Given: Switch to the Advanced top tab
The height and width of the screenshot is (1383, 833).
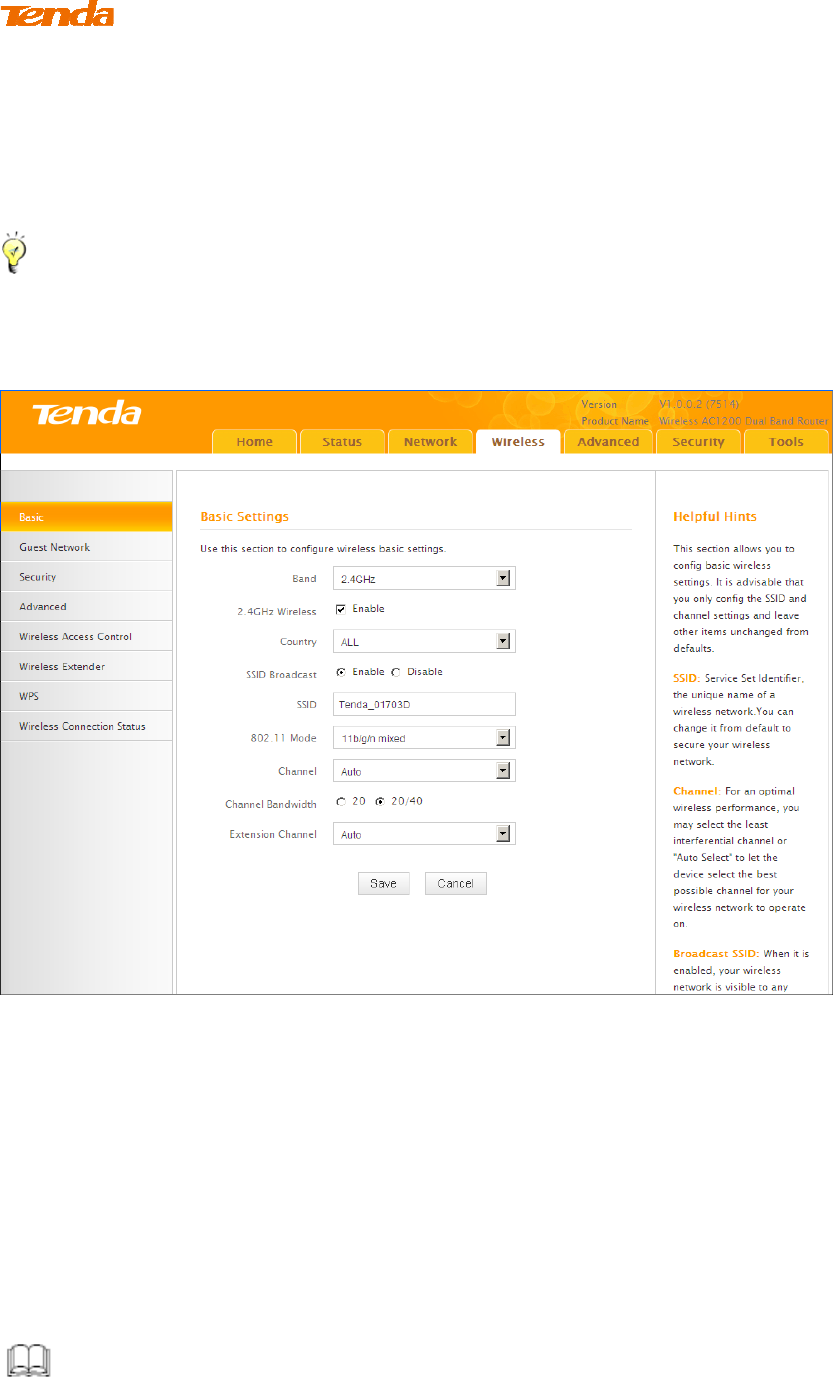Looking at the screenshot, I should coord(608,442).
